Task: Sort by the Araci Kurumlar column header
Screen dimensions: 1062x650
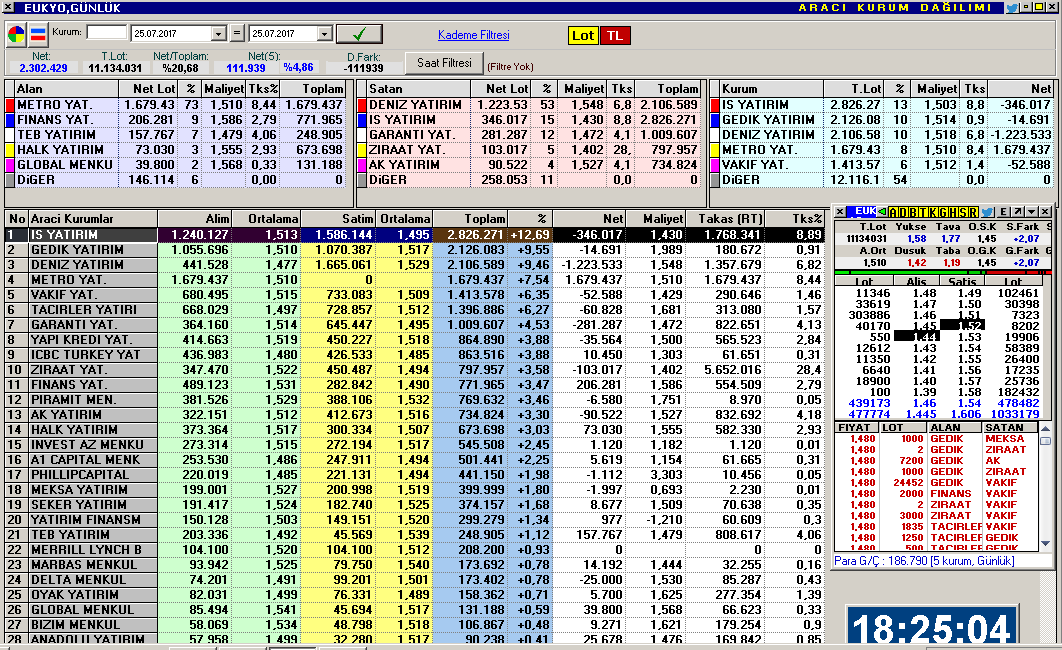Action: pyautogui.click(x=93, y=219)
